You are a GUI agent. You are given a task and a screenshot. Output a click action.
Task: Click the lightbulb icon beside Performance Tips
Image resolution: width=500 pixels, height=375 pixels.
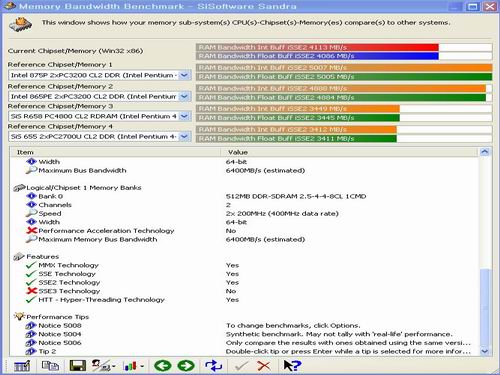(x=19, y=316)
